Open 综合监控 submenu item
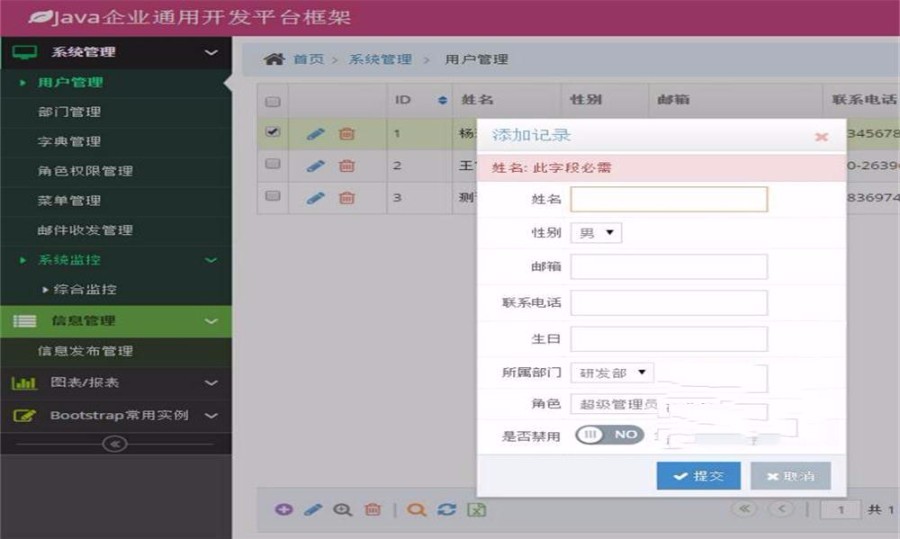Screen dimensions: 900x539 point(85,289)
